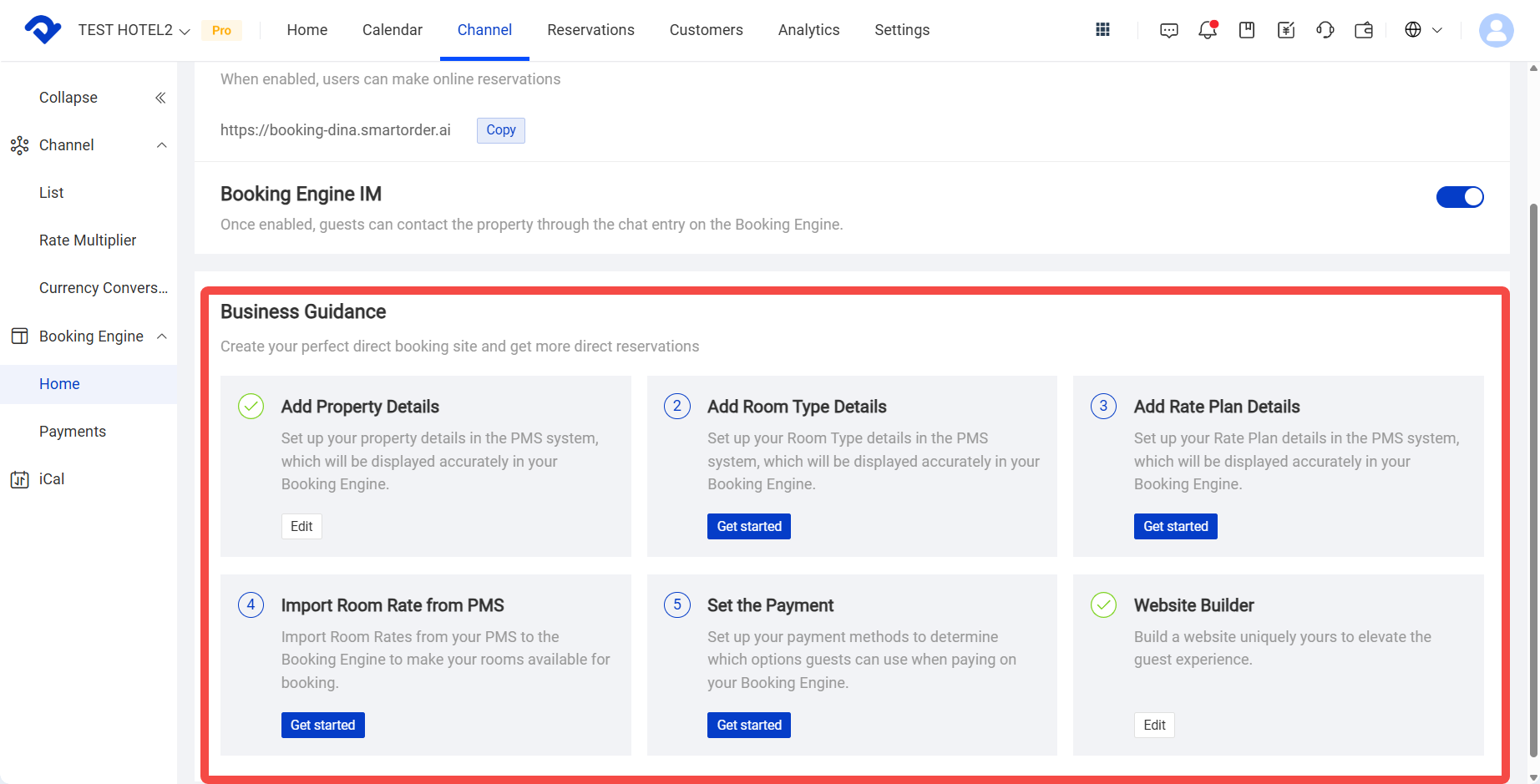Select the Channel tab
1540x784 pixels.
pos(484,30)
